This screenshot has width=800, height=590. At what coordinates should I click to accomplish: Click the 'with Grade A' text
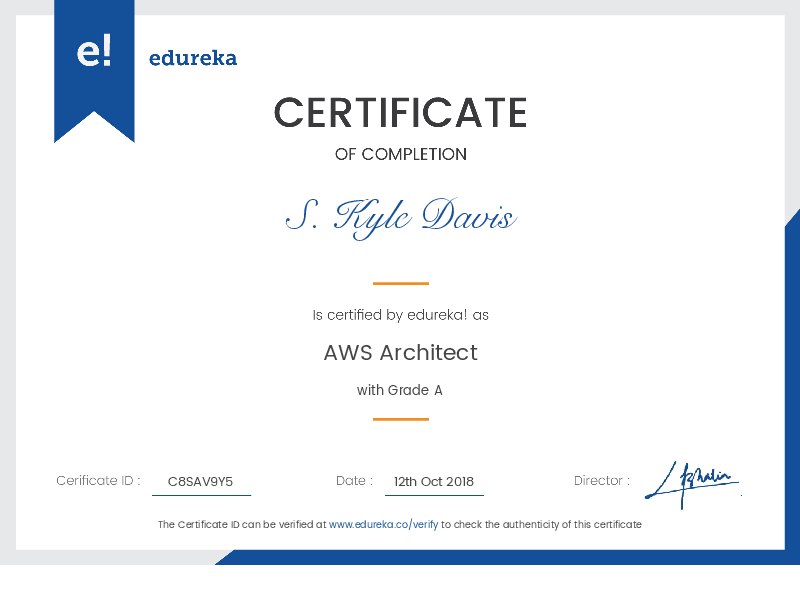click(399, 390)
